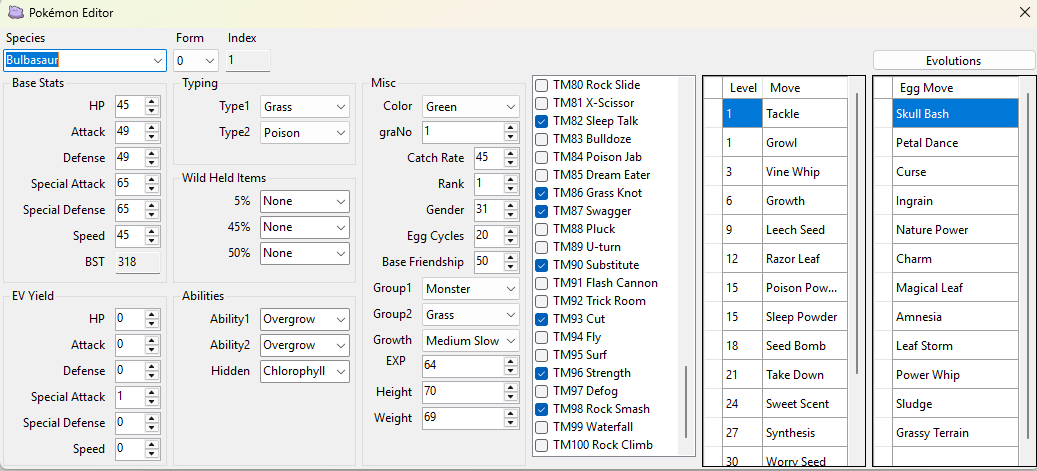Uncheck TM82 Sleep Talk checkbox
Screen dimensions: 1037x471
[541, 121]
